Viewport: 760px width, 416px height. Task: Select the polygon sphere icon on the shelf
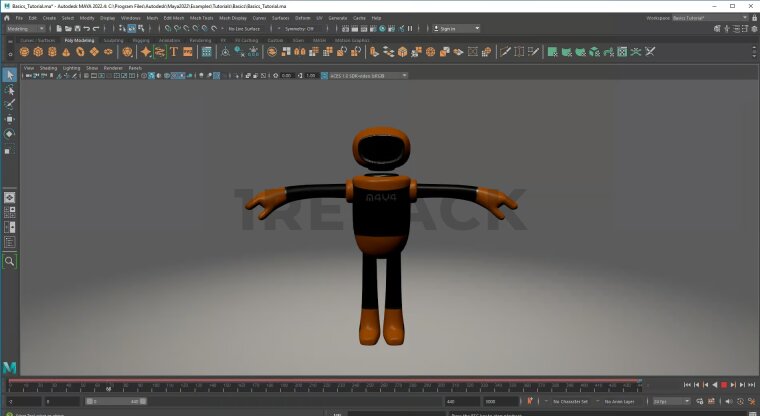[x=25, y=51]
